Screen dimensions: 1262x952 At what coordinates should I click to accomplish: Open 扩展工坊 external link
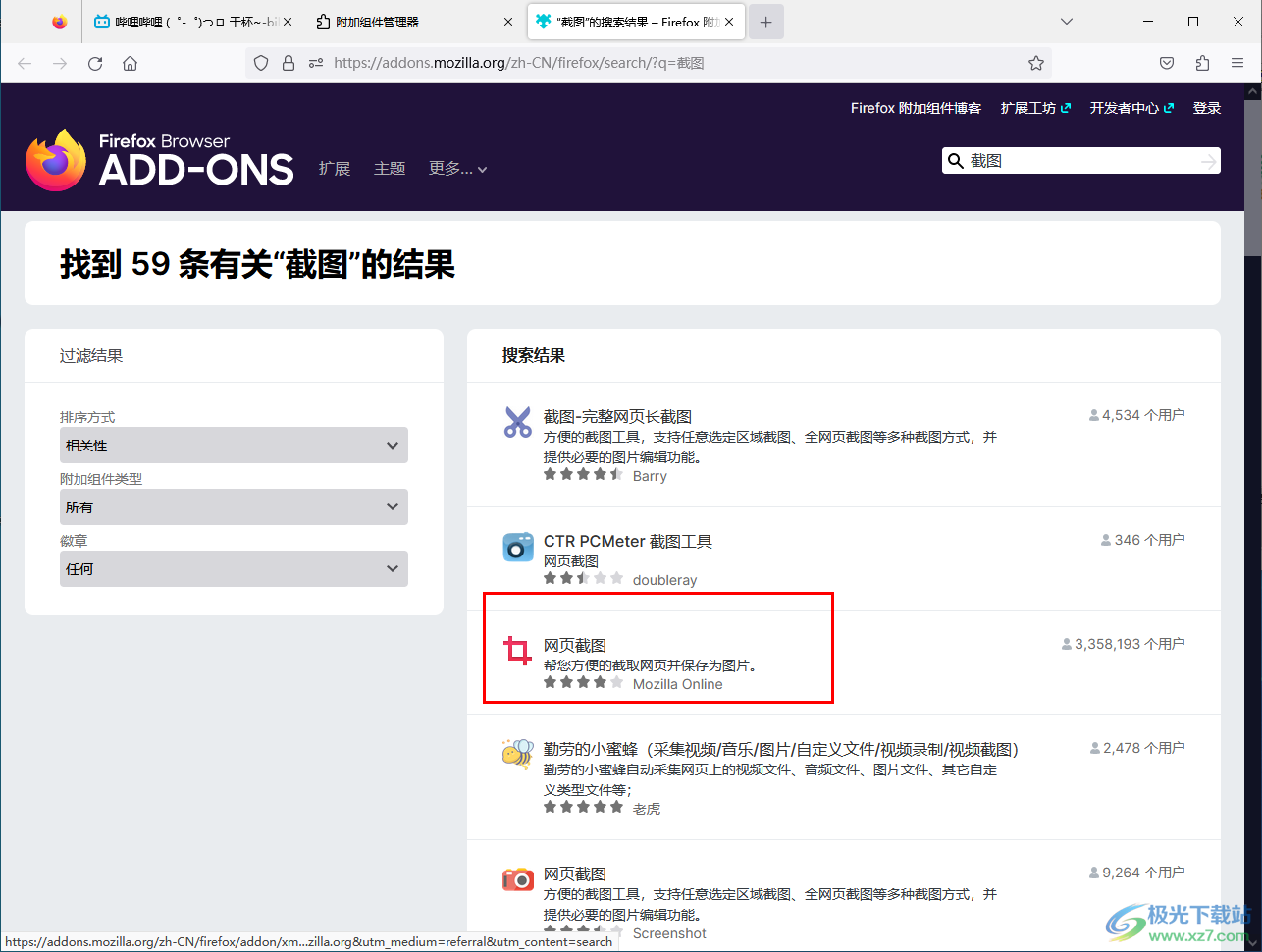[1035, 108]
